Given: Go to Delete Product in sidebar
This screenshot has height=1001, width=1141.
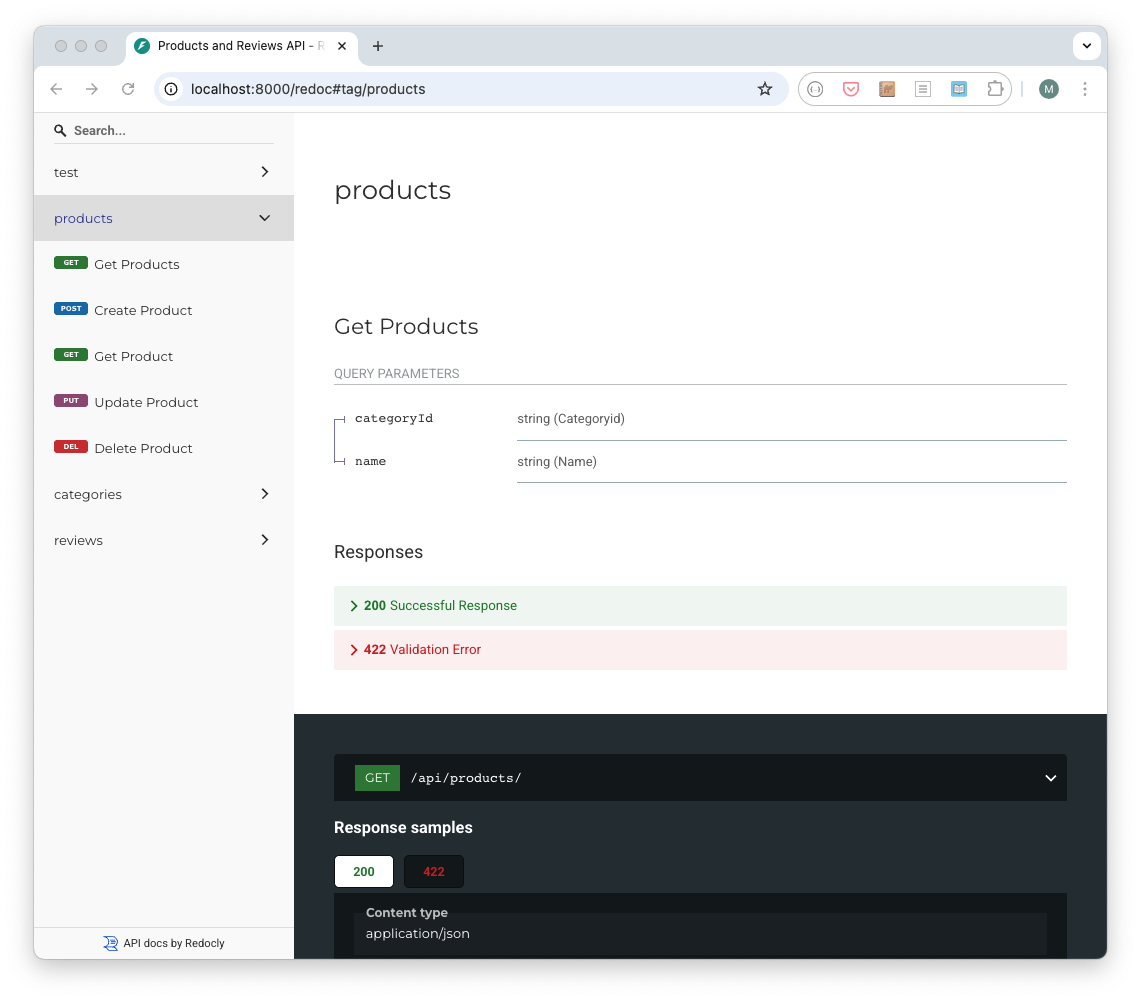Looking at the screenshot, I should click(x=143, y=448).
